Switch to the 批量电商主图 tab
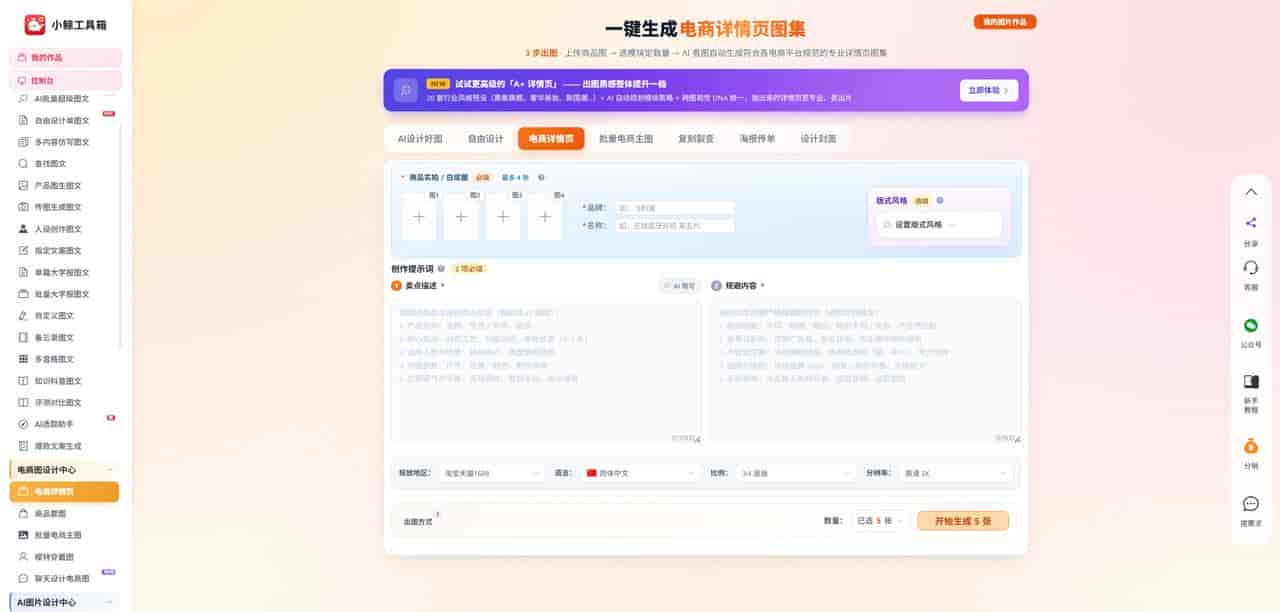The image size is (1280, 612). (626, 139)
